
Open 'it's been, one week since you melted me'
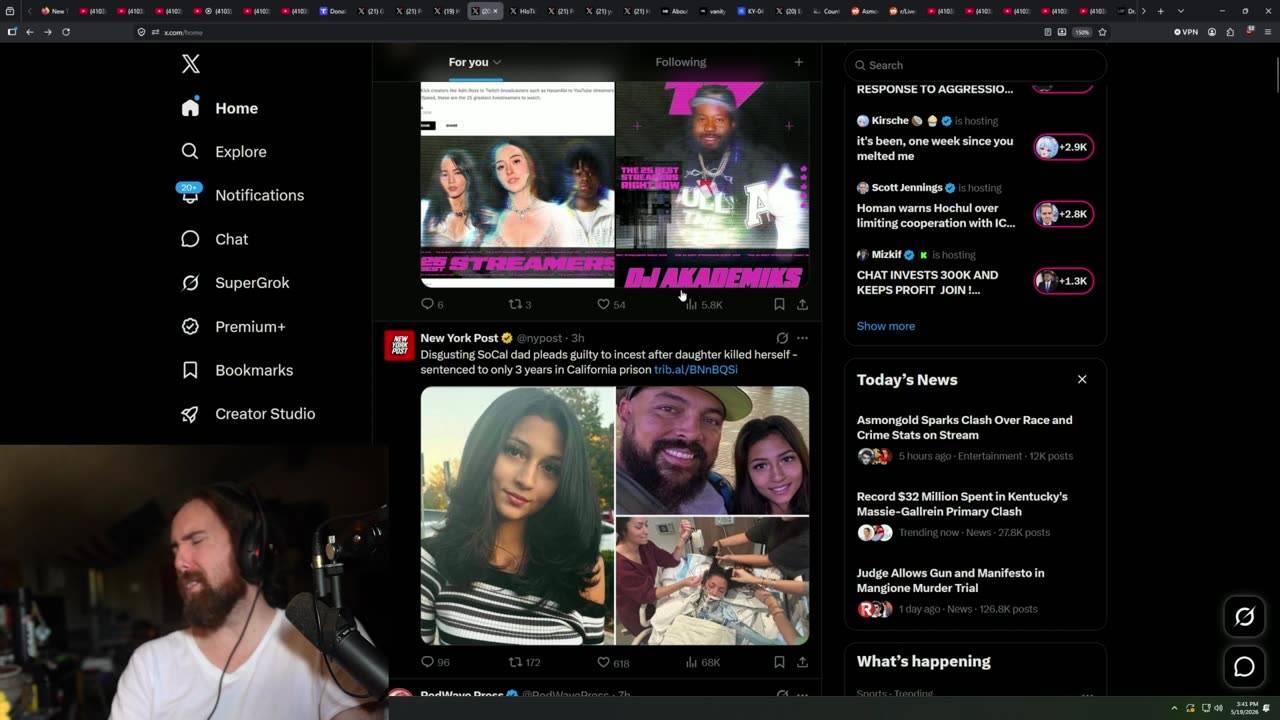(x=935, y=148)
